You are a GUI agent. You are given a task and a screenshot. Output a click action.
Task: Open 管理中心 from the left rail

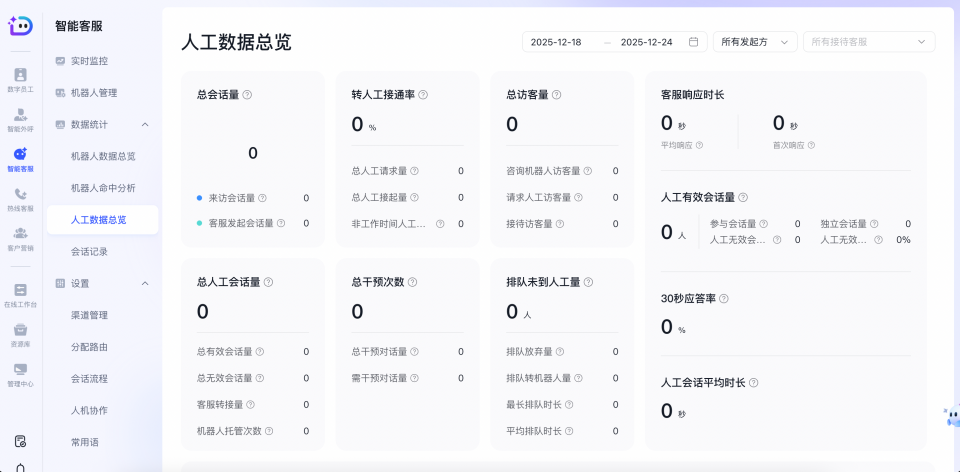(x=20, y=373)
